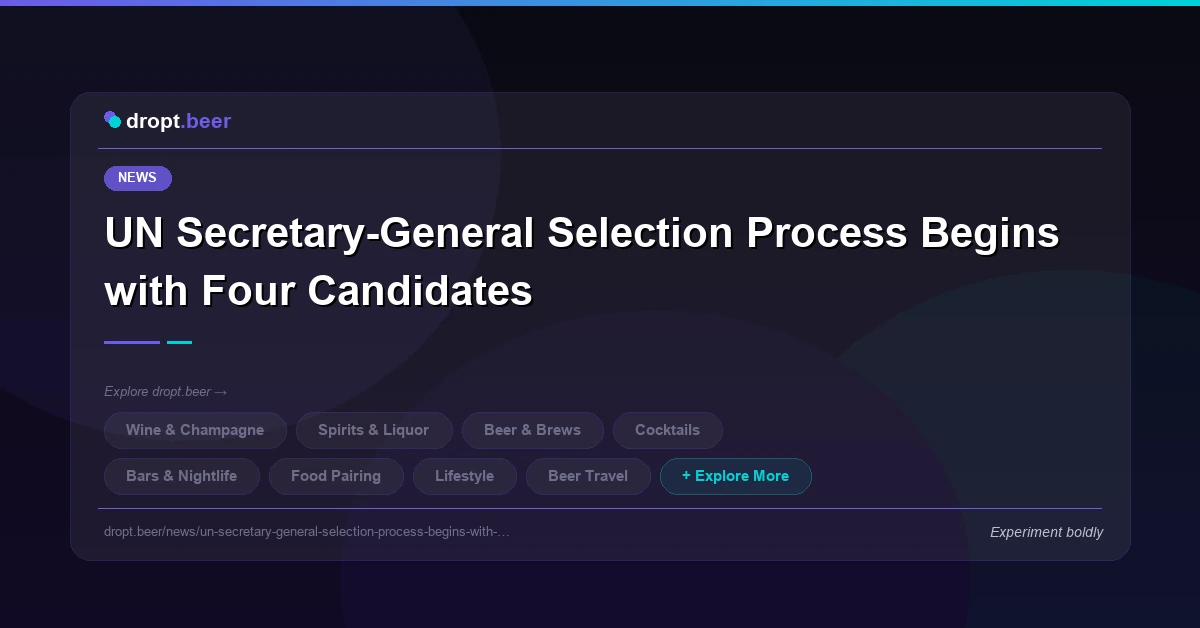The image size is (1200, 628).
Task: Click the plus icon on Explore More
Action: pos(686,476)
